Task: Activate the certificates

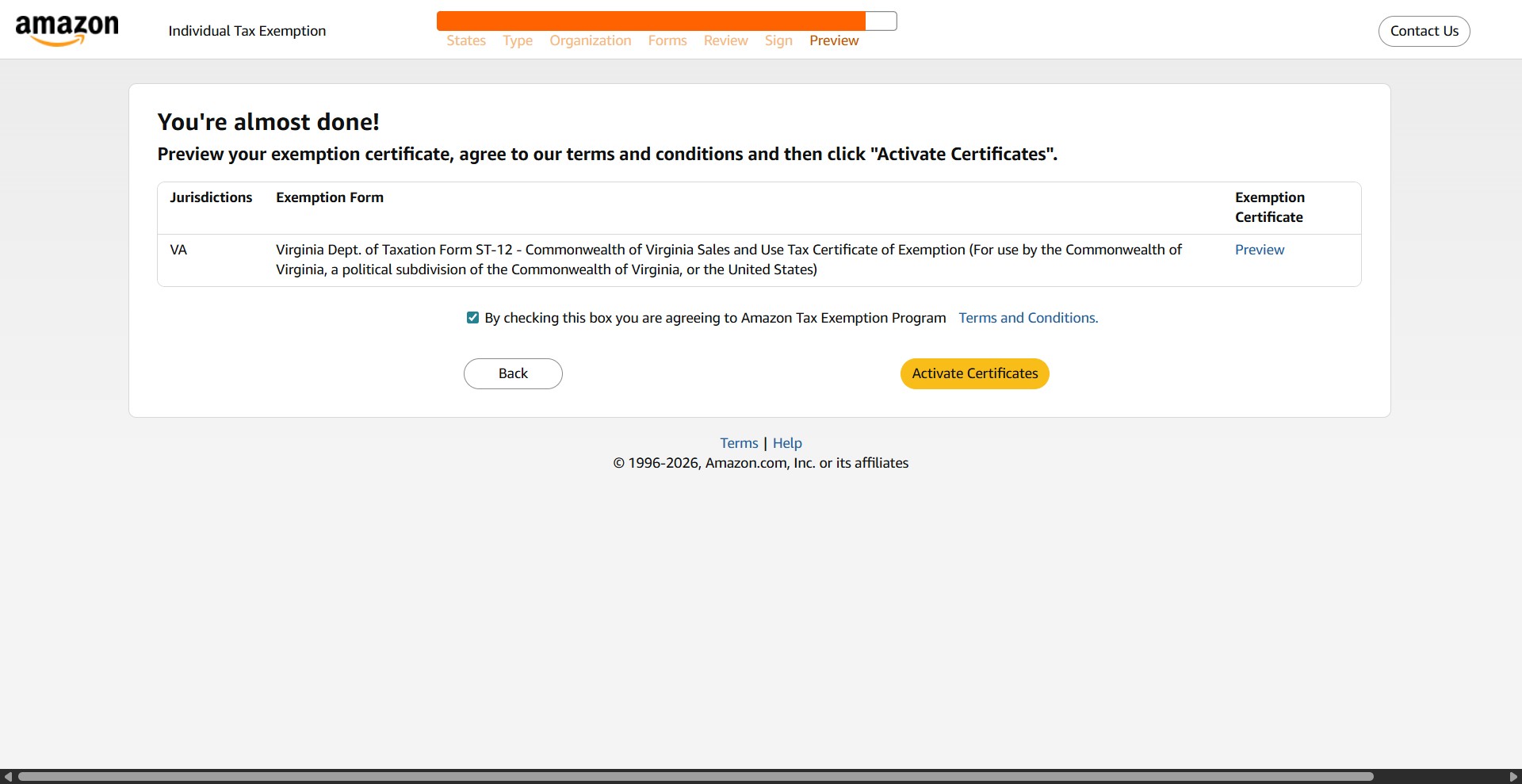Action: pos(973,373)
